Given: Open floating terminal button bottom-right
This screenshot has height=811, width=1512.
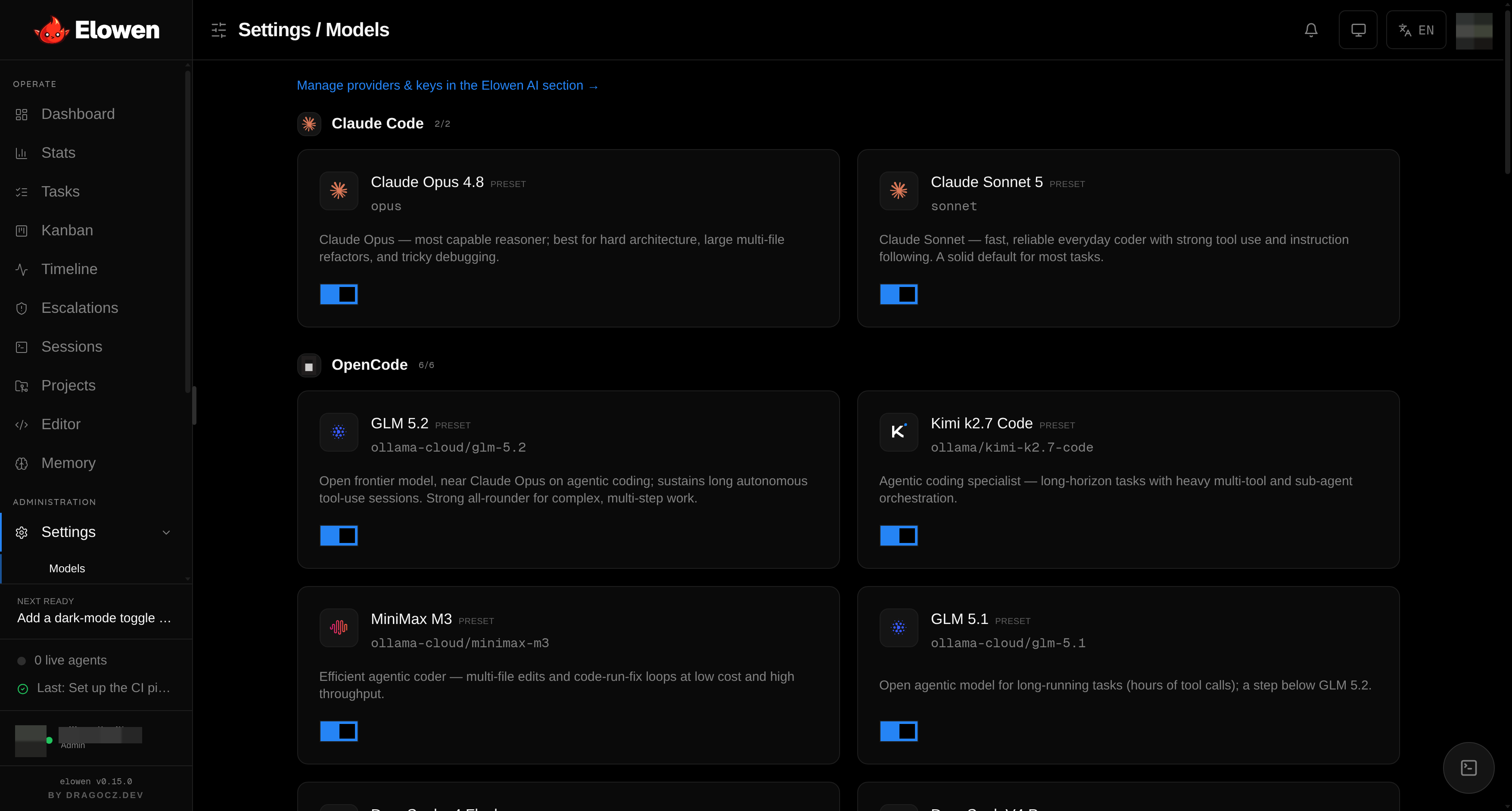Looking at the screenshot, I should (1468, 767).
